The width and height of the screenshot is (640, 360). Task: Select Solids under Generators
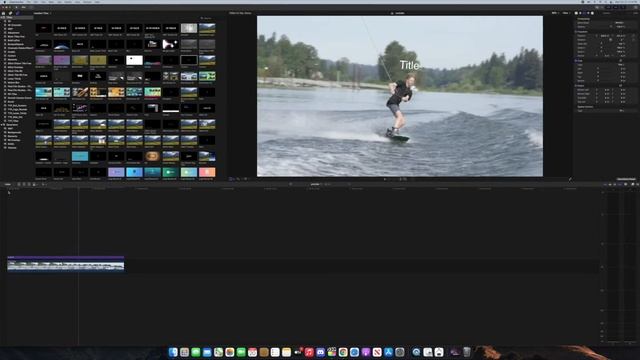pyautogui.click(x=11, y=144)
